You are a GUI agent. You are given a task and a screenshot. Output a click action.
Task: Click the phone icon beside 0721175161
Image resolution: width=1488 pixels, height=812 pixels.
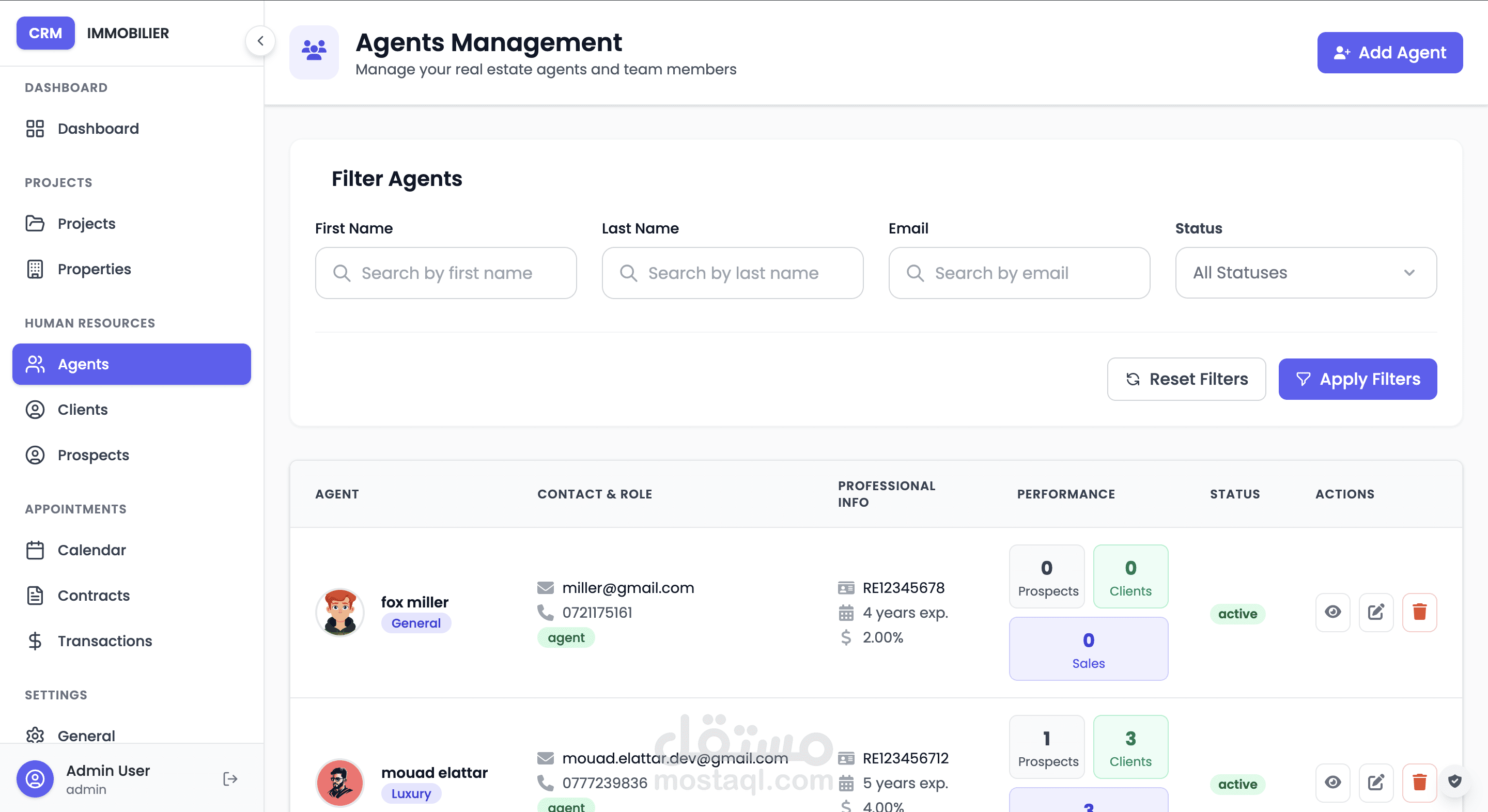pyautogui.click(x=545, y=612)
